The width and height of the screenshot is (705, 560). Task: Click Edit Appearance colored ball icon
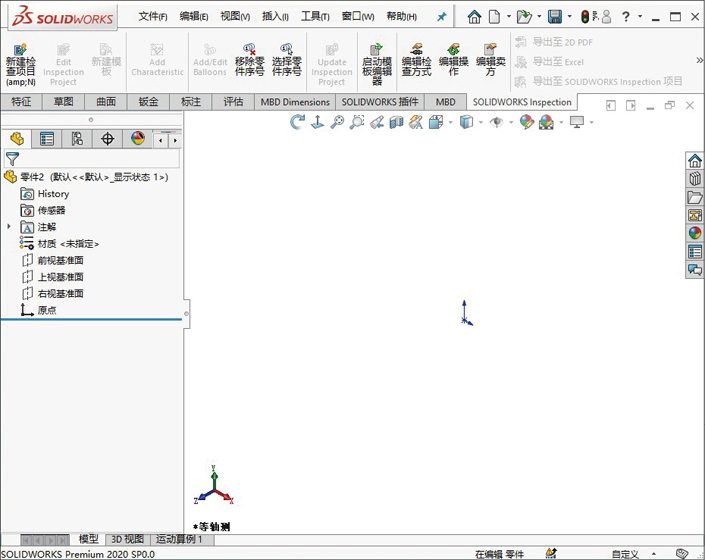(x=527, y=122)
